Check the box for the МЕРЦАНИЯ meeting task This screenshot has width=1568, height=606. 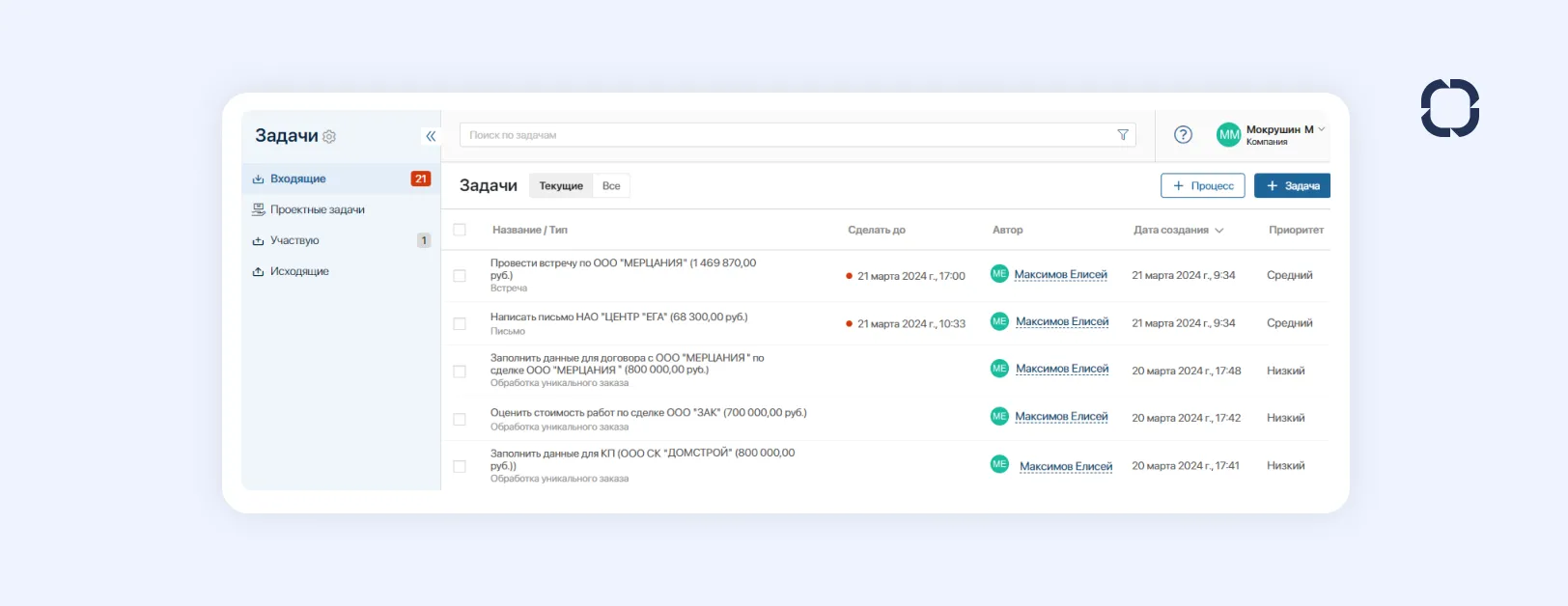pyautogui.click(x=460, y=276)
